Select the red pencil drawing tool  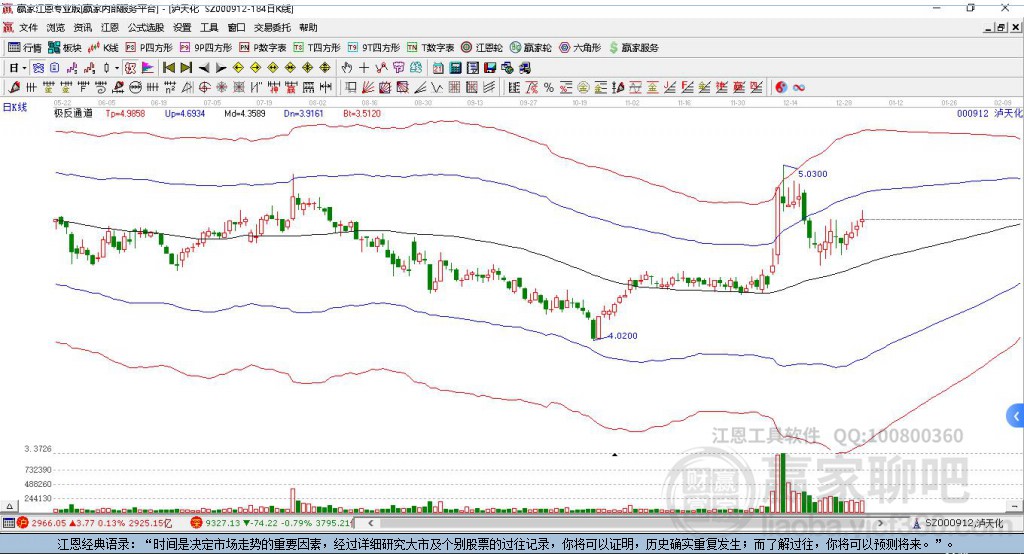coord(14,87)
